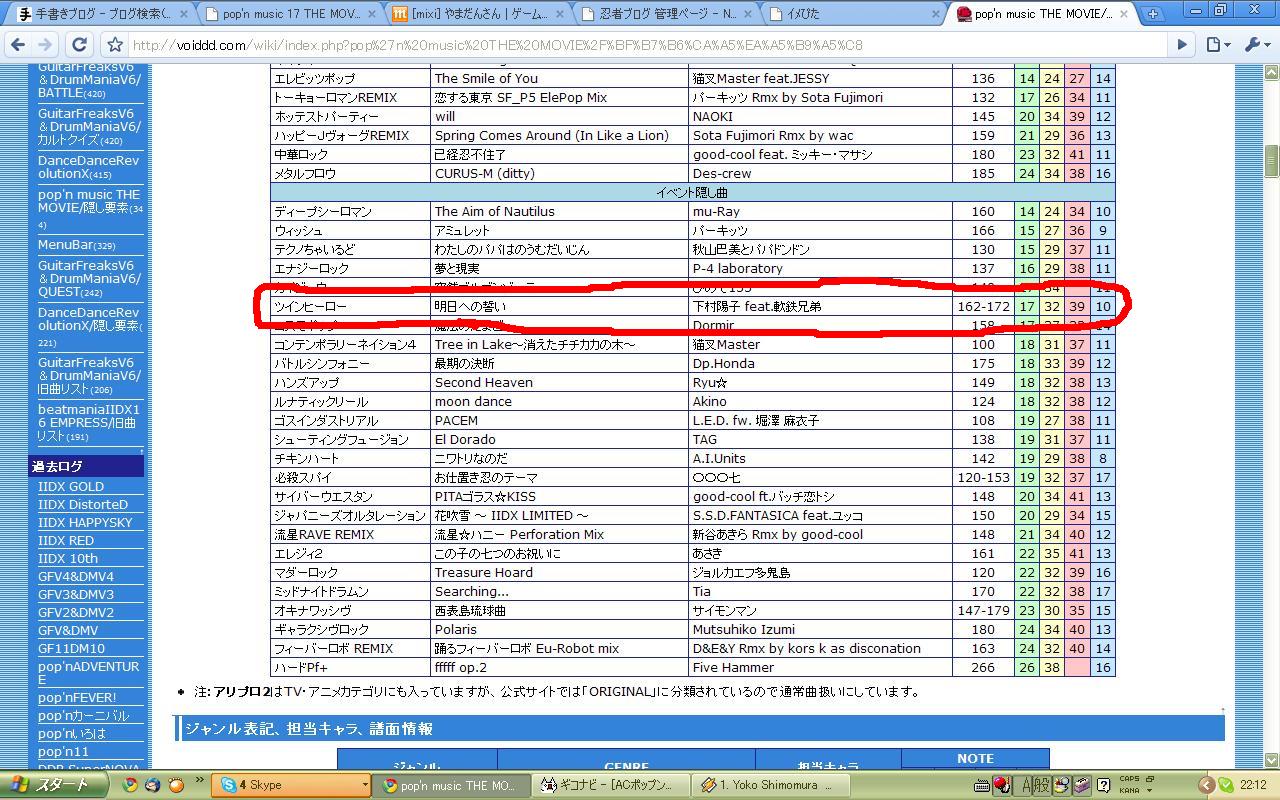Screen dimensions: 1280x800
Task: Open the ギコナビ taskbar button
Action: coord(610,786)
